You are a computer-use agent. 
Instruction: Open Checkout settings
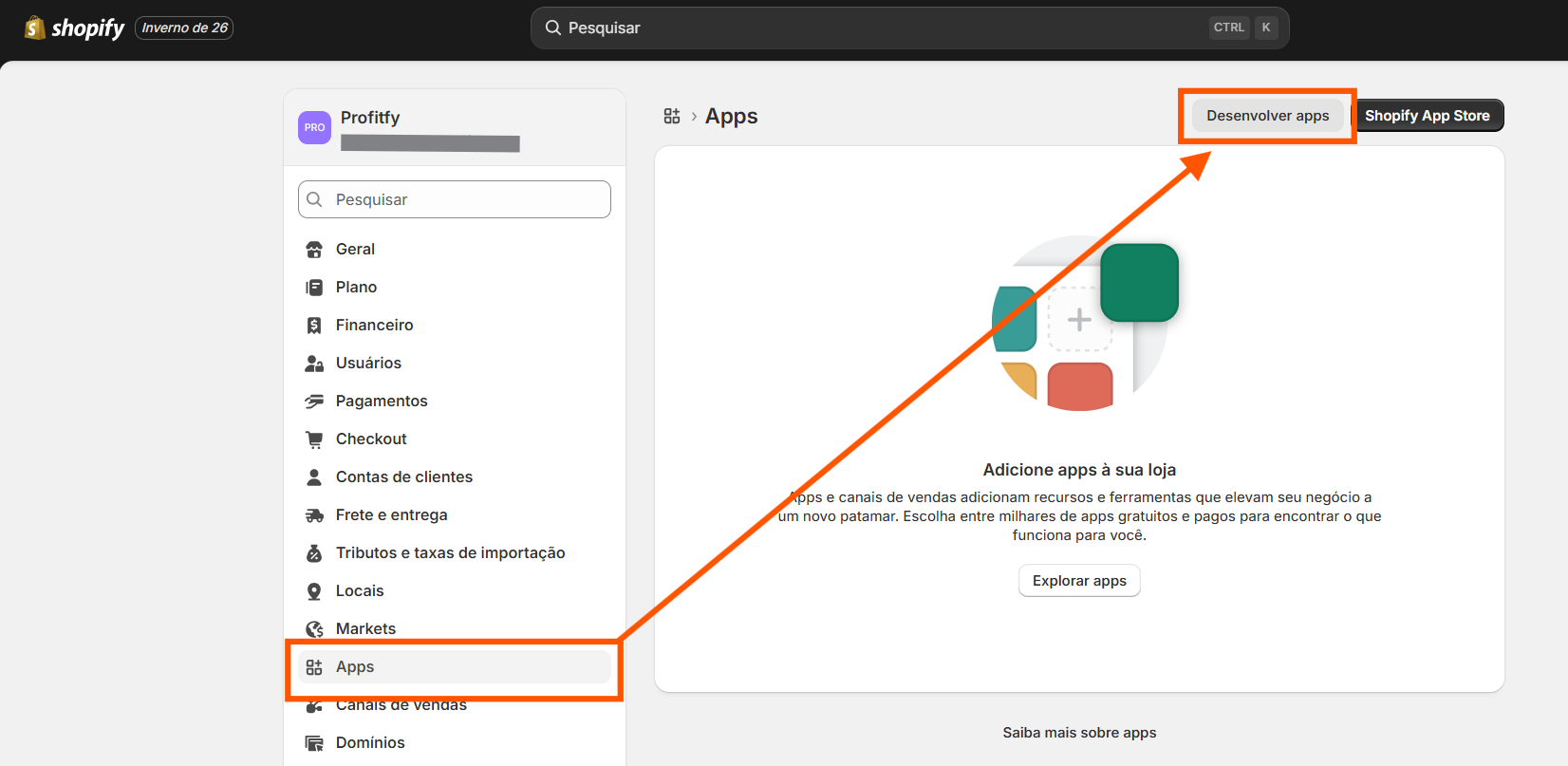click(x=455, y=439)
